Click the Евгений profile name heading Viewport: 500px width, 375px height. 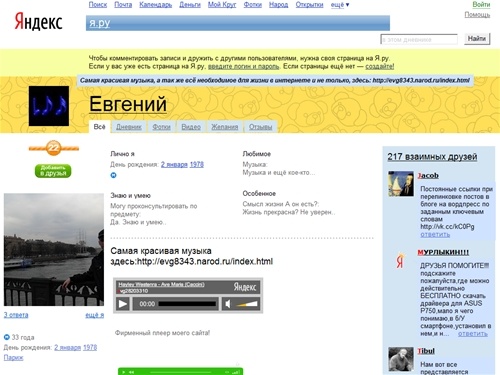(x=128, y=104)
